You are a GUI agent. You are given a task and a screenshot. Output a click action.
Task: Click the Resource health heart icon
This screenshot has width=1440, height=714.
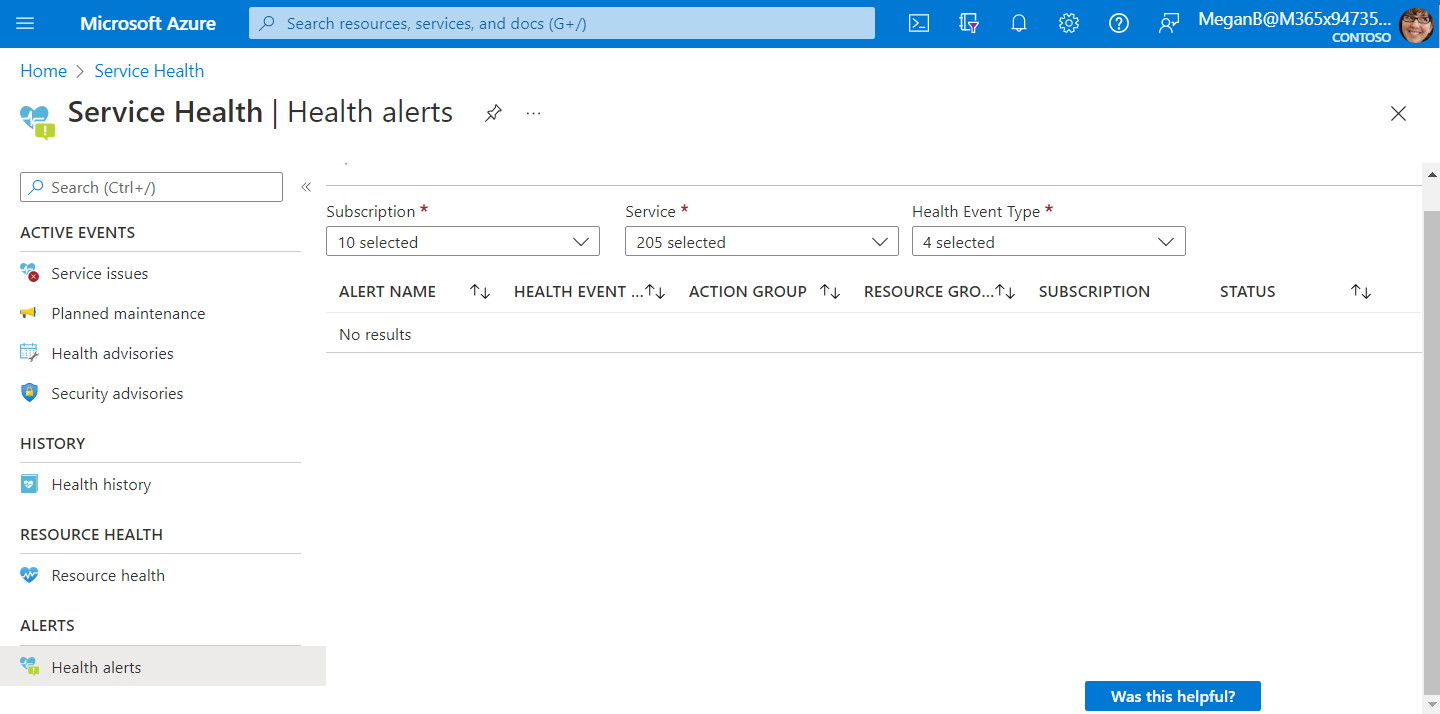point(29,575)
